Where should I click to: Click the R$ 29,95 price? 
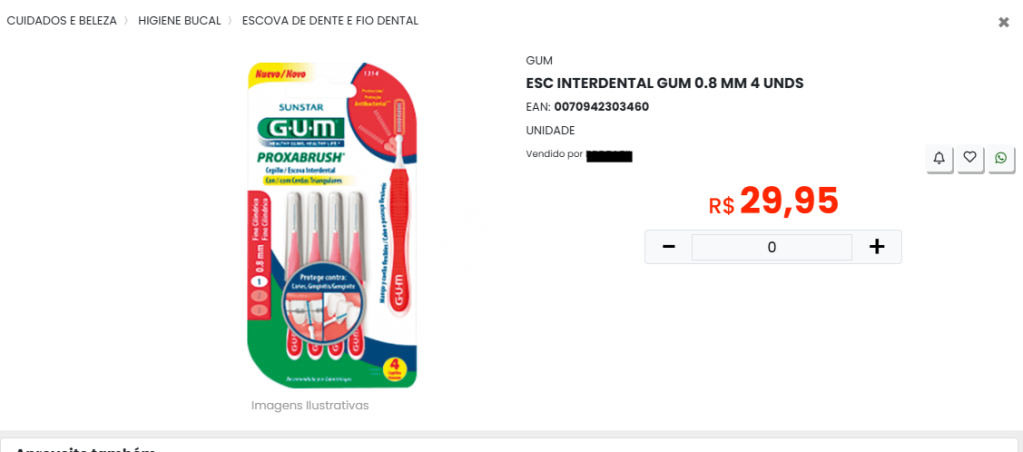[x=773, y=202]
